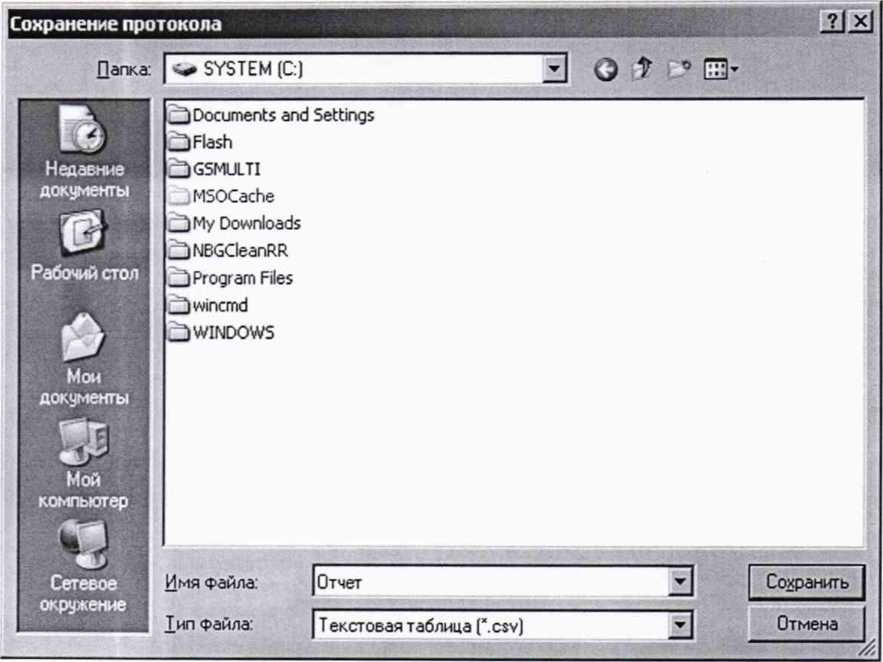Screen dimensions: 883x662
Task: Click the Сохранить button
Action: click(x=806, y=581)
